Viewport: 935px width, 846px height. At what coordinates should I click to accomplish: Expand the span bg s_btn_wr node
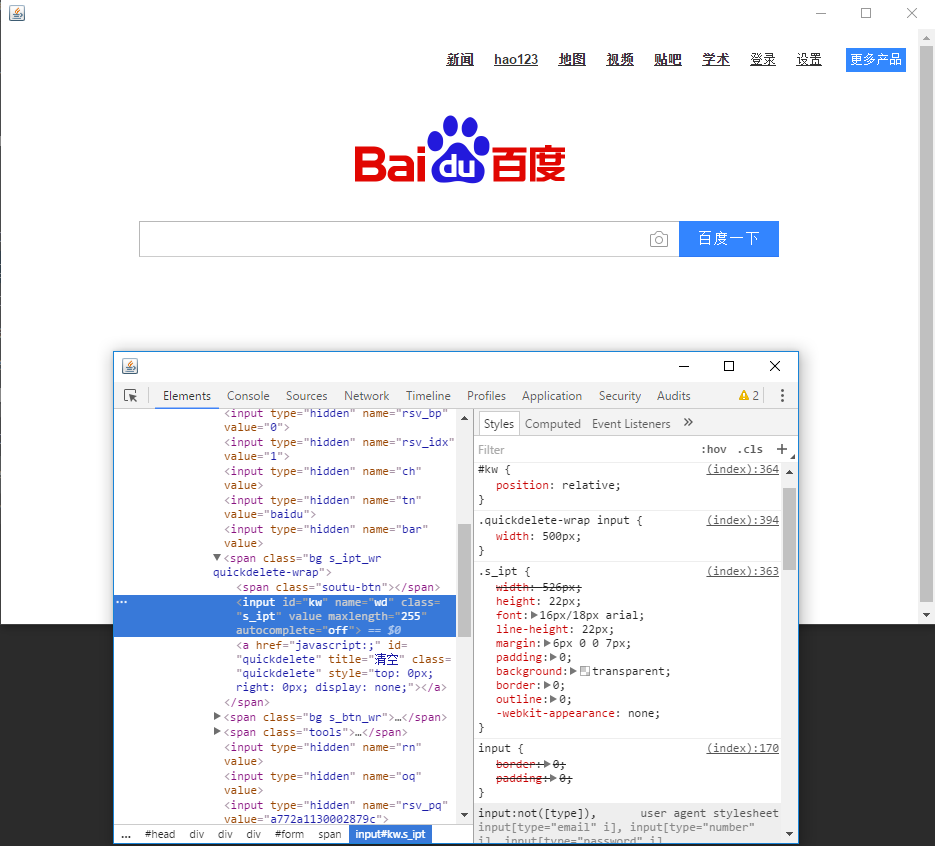[217, 717]
